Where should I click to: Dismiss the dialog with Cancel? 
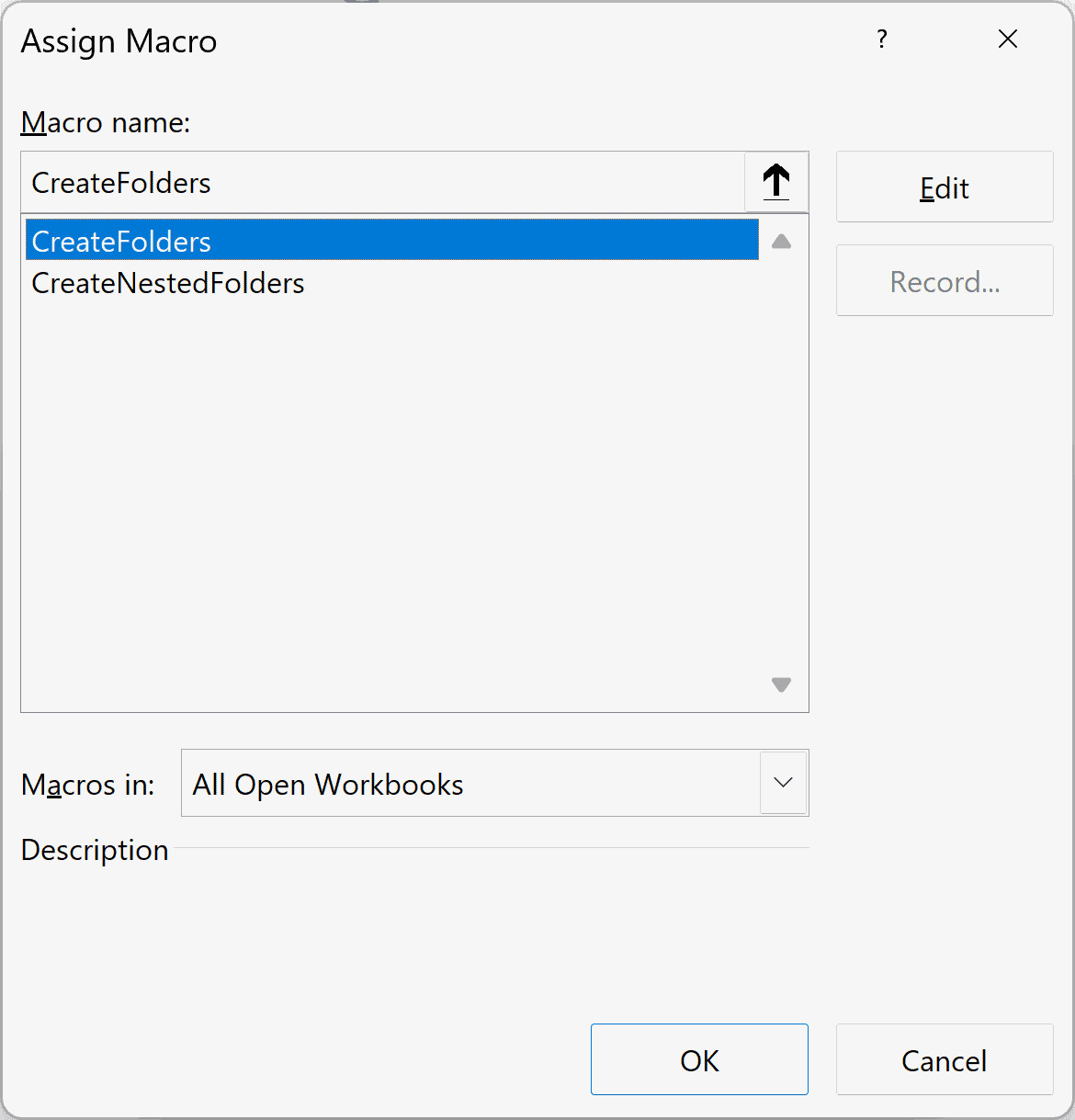(944, 1059)
